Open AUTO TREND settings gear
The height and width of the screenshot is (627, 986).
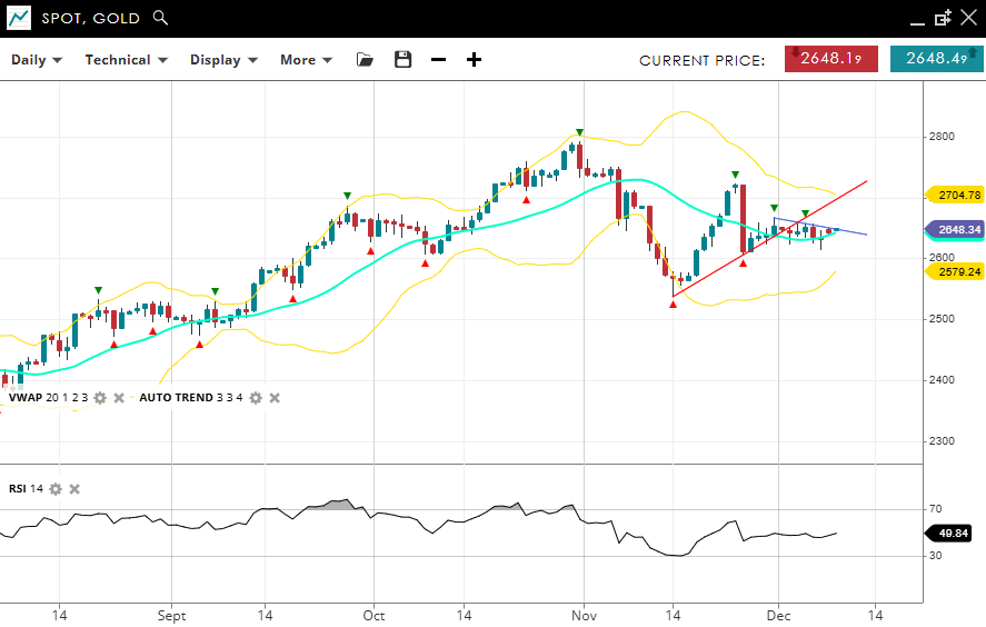pyautogui.click(x=255, y=398)
